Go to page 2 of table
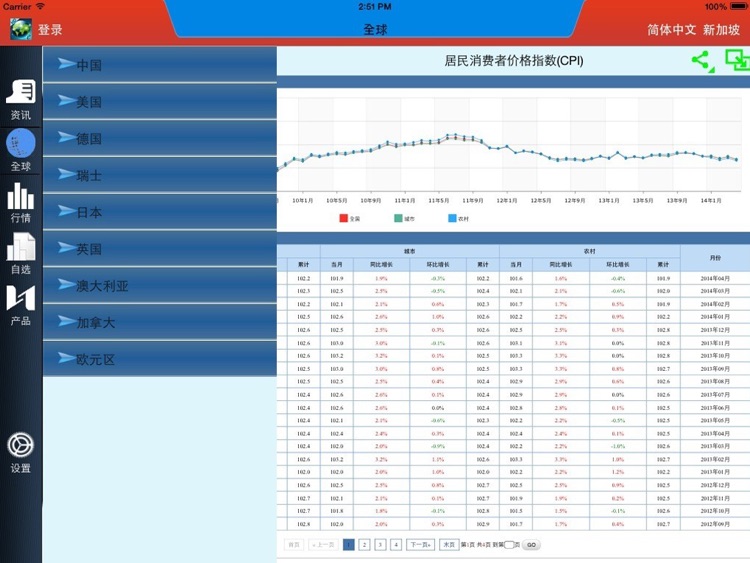 click(364, 545)
